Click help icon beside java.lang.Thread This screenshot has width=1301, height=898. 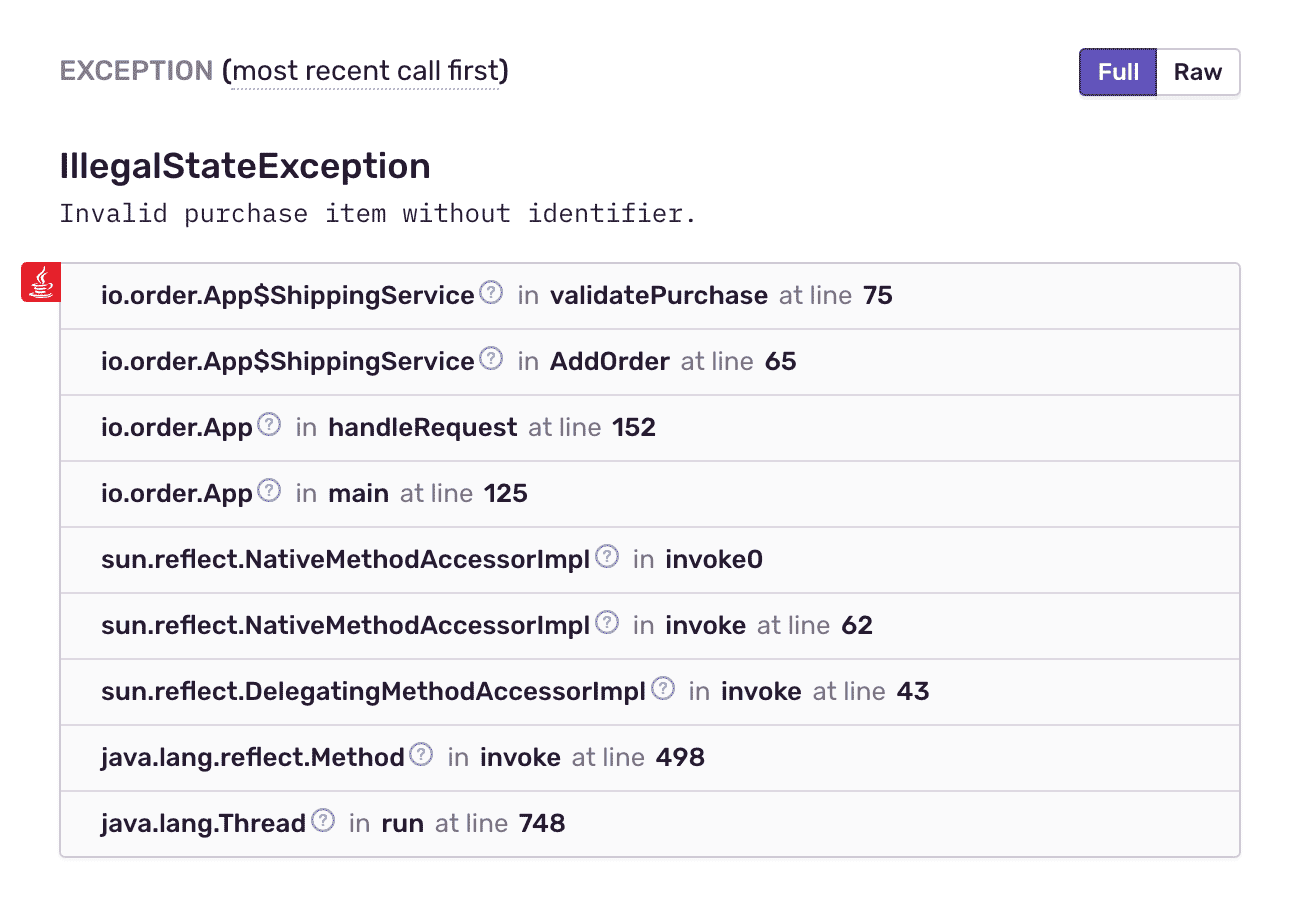click(x=323, y=821)
